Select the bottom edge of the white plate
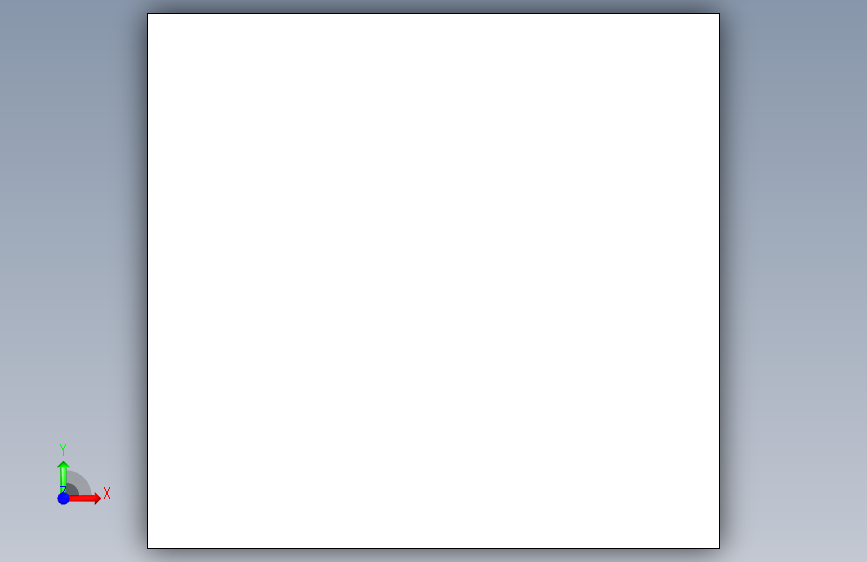This screenshot has width=867, height=562. point(434,548)
